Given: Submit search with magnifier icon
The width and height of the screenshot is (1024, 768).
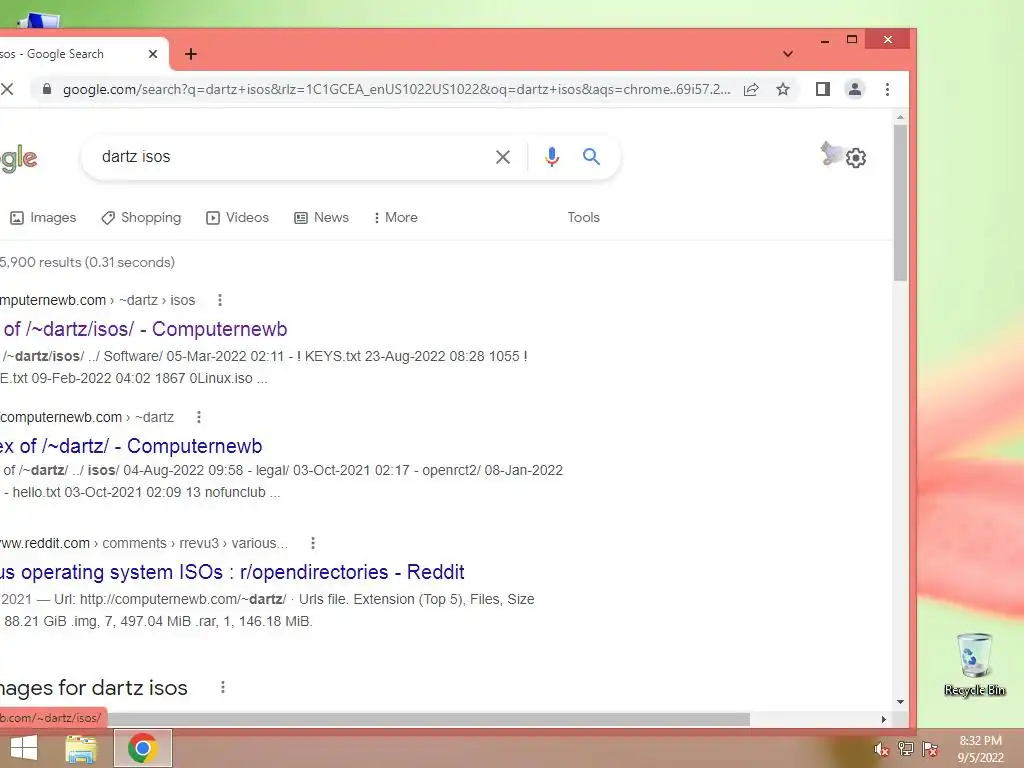Looking at the screenshot, I should pos(591,157).
